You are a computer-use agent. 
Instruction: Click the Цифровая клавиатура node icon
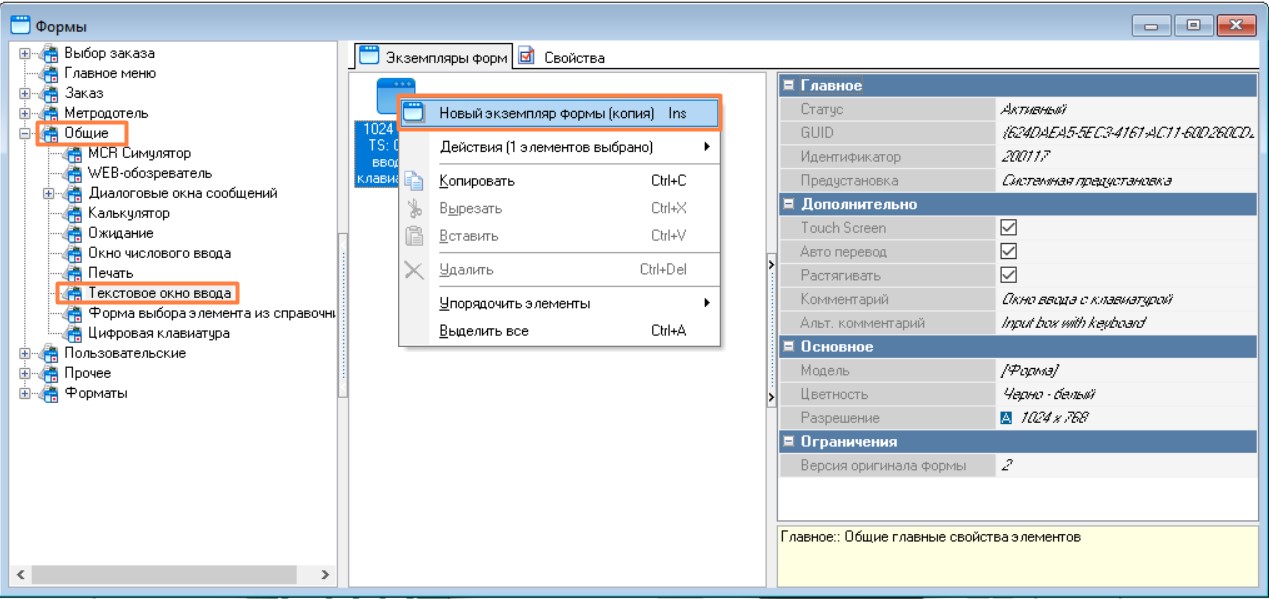coord(73,334)
